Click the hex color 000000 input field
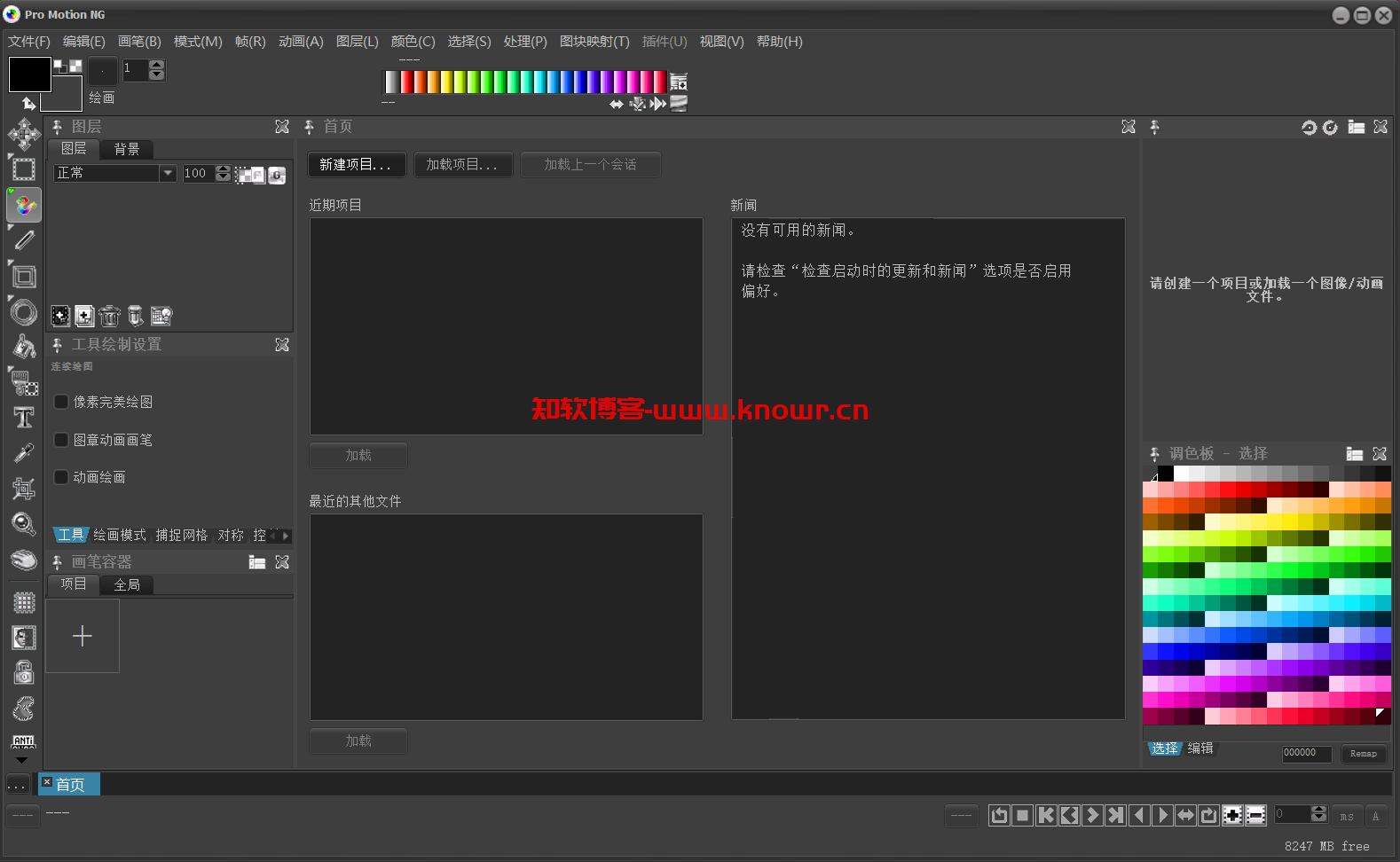1400x862 pixels. tap(1307, 754)
